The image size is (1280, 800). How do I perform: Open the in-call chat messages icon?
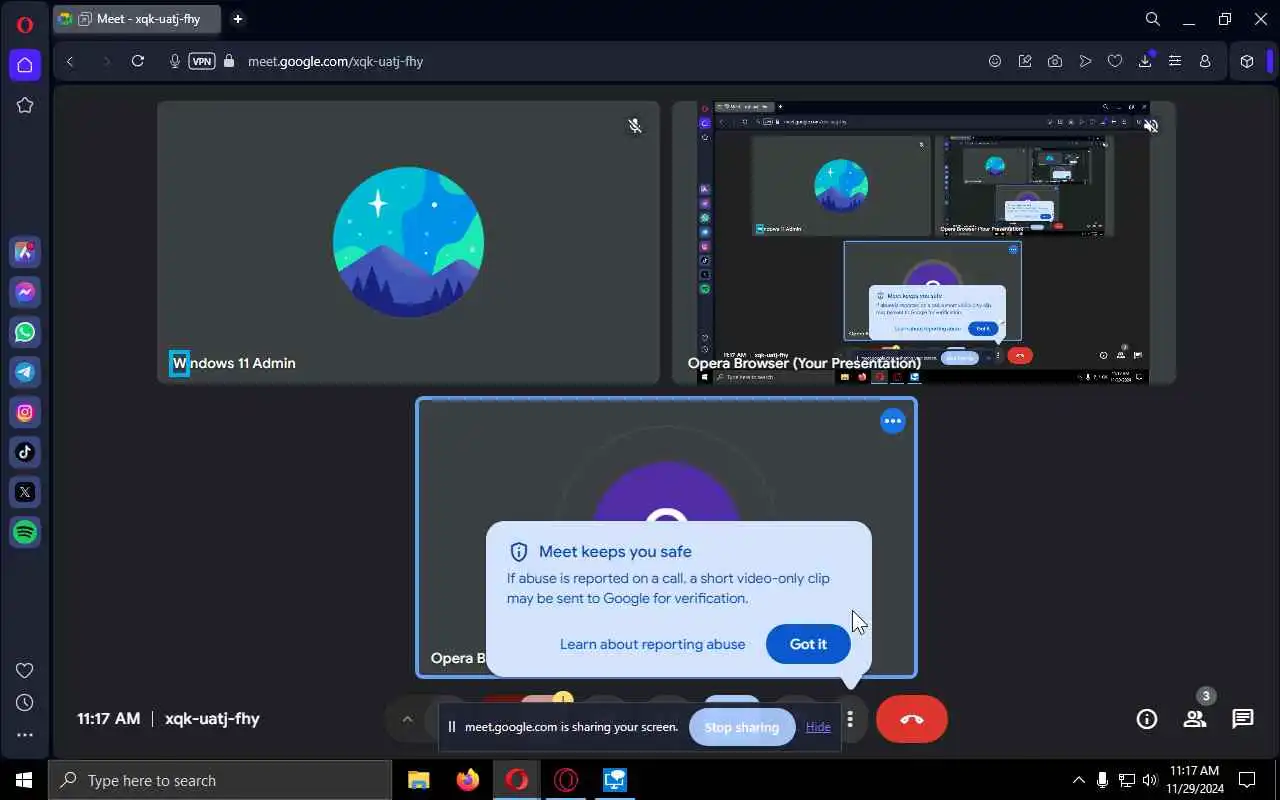tap(1243, 719)
